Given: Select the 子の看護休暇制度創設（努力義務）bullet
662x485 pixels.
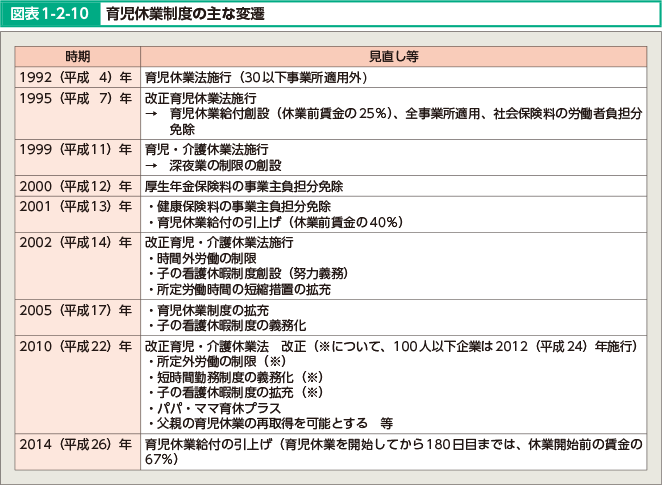Looking at the screenshot, I should pos(251,274).
